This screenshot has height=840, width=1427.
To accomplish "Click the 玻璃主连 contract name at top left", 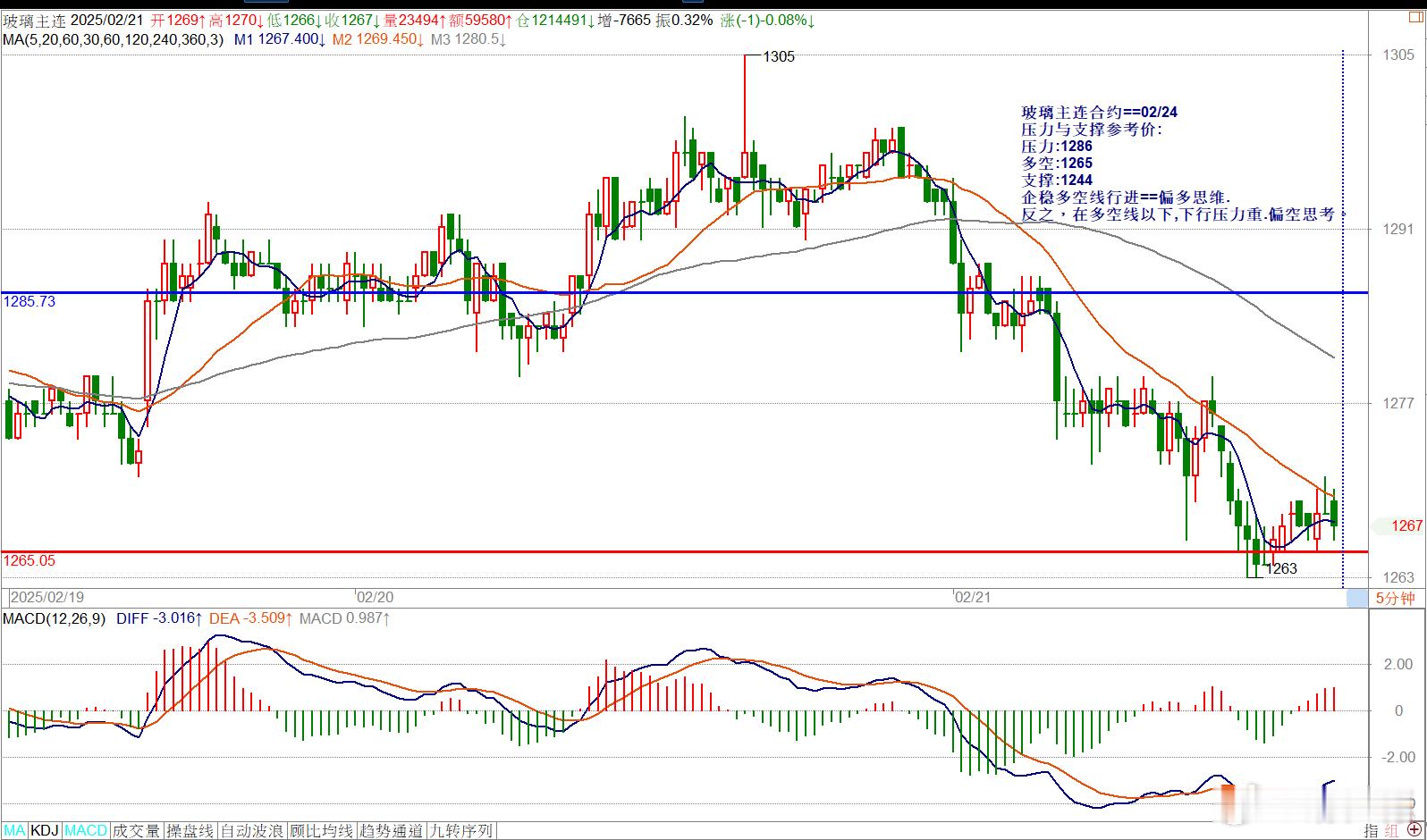I will click(34, 21).
